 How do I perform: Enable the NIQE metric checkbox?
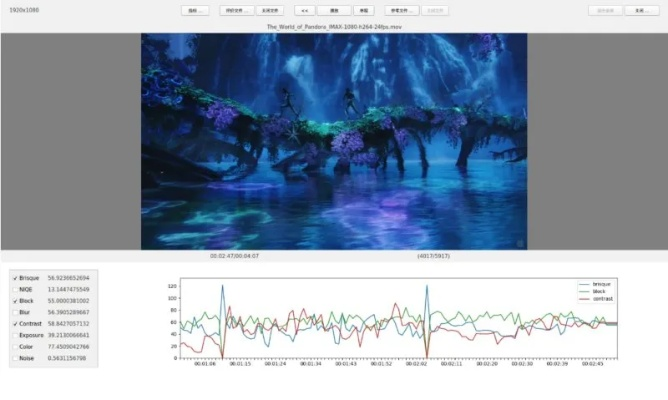(14, 289)
